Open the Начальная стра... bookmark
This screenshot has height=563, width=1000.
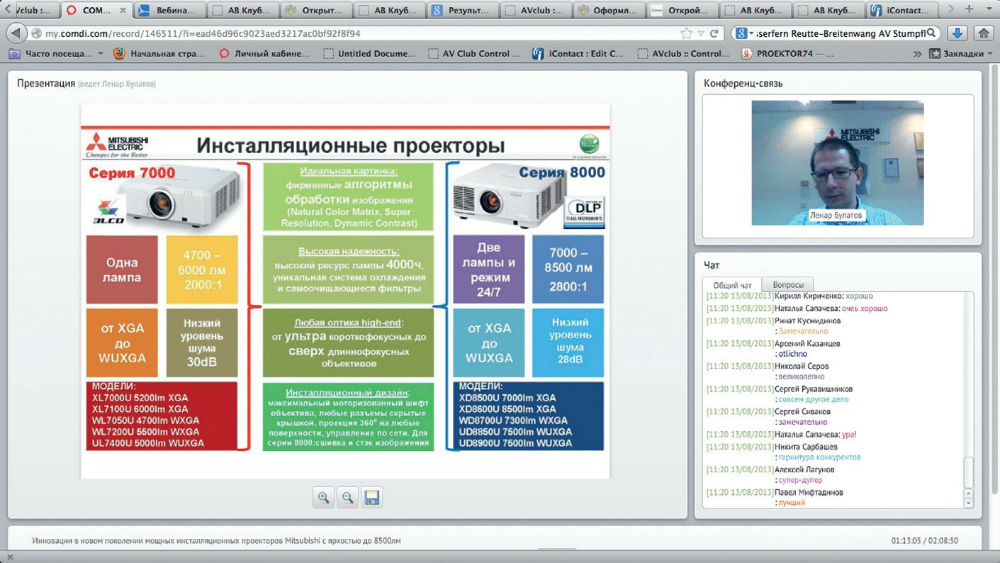coord(159,54)
